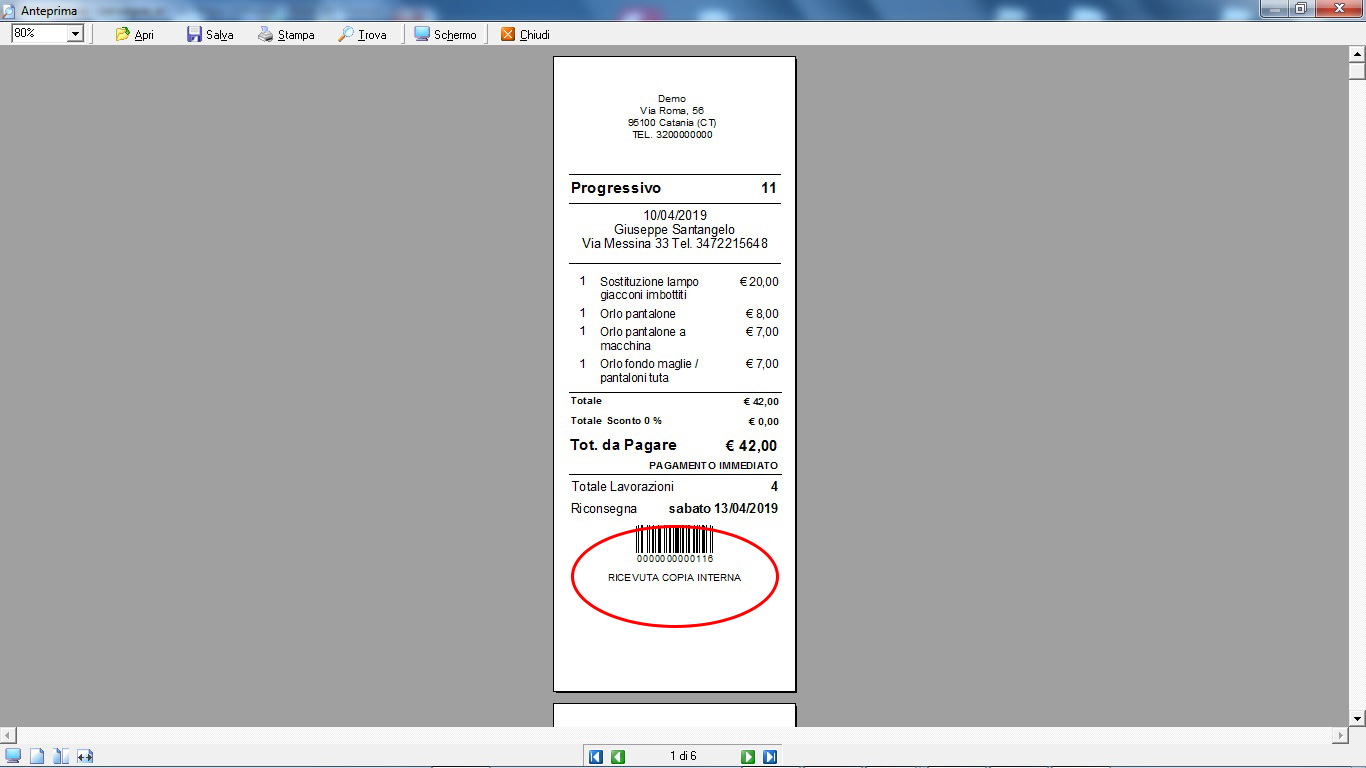
Task: Click the vertical scrollbar thumb
Action: [1357, 71]
